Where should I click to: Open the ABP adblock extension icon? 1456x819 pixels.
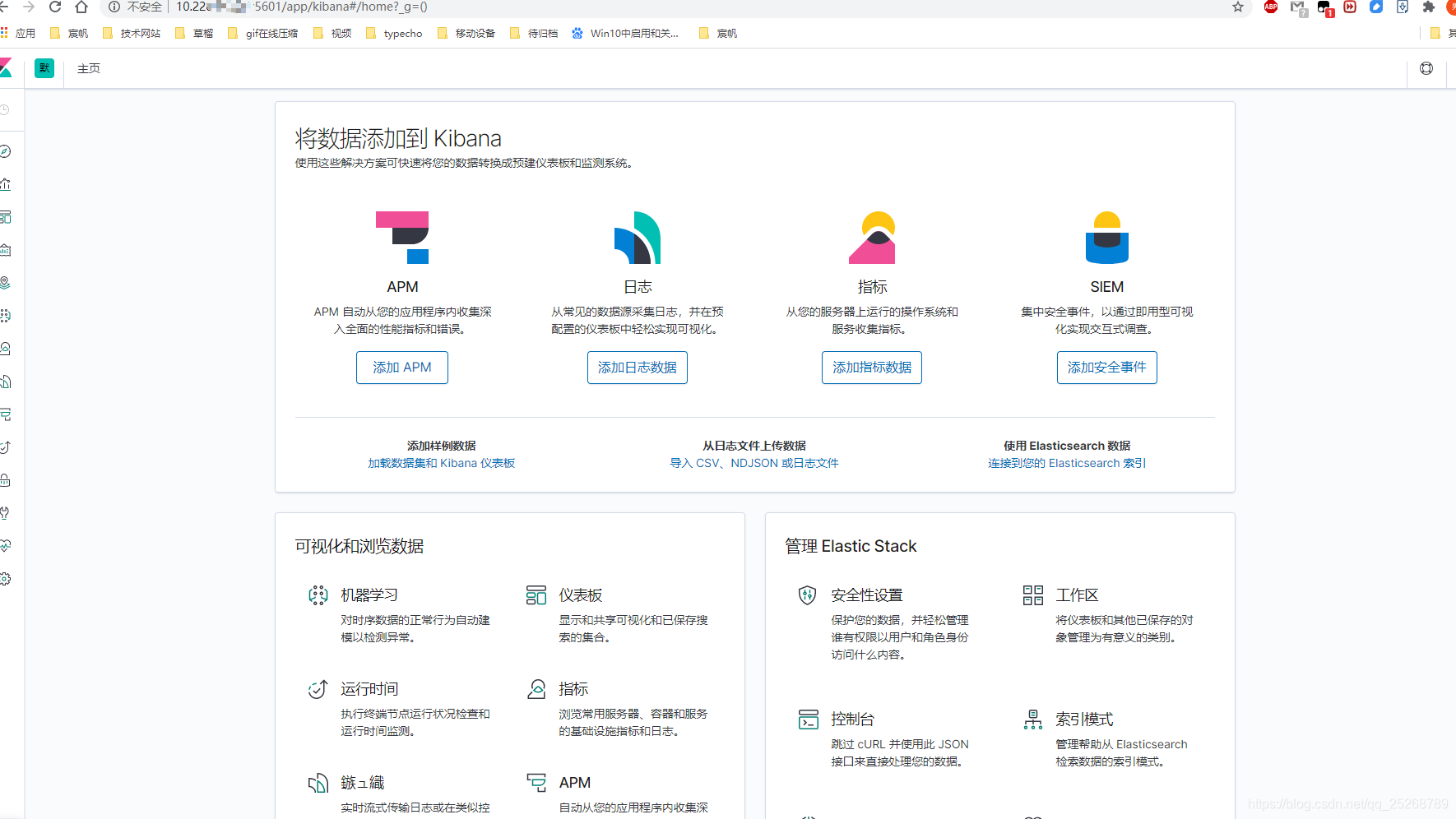(x=1271, y=7)
